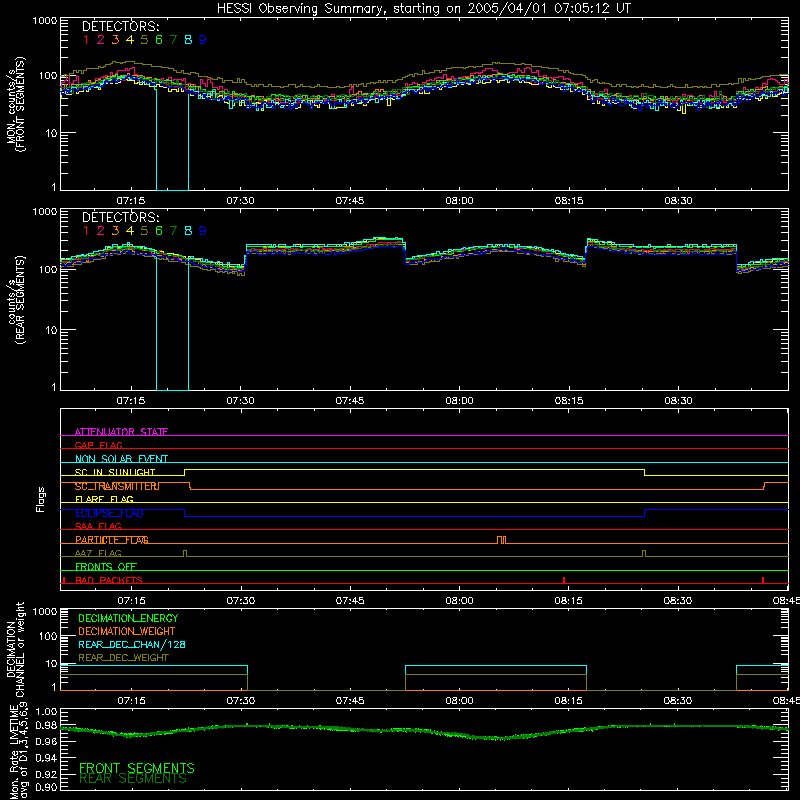
Task: Select olive detector 5 in the front segments legend
Action: tap(144, 40)
